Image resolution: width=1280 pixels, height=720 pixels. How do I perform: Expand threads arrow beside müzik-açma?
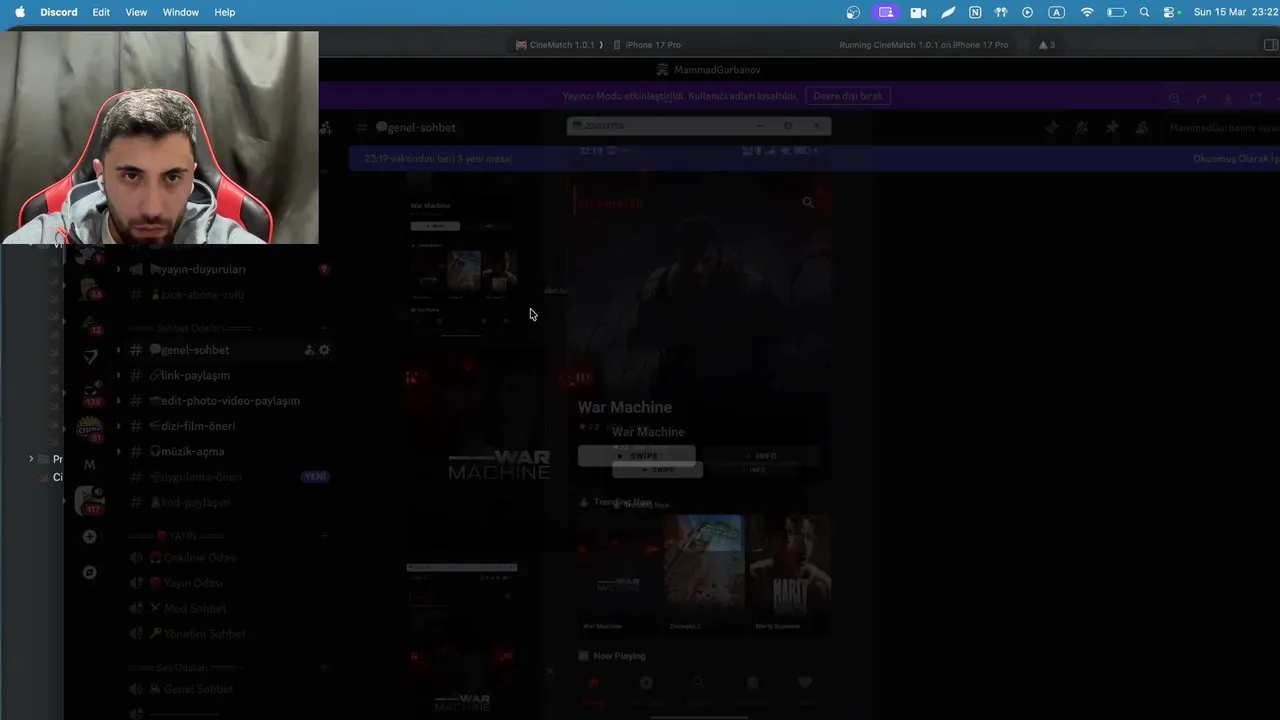pos(119,451)
